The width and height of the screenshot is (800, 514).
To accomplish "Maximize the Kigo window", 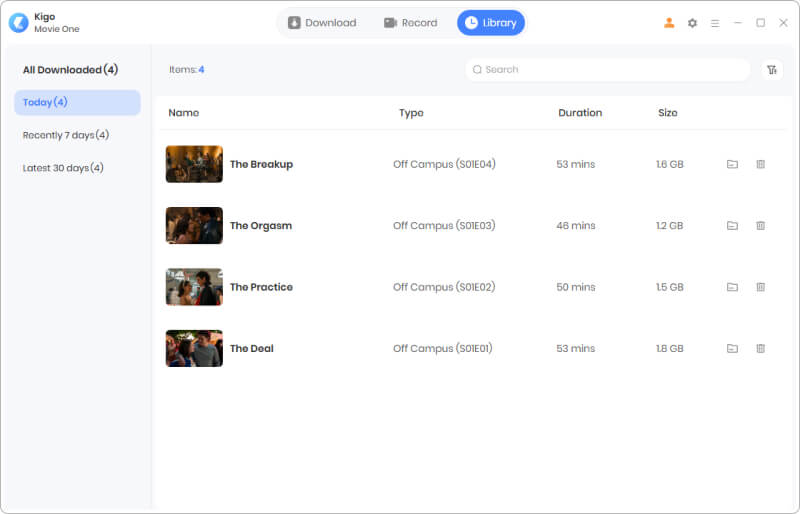I will click(761, 23).
